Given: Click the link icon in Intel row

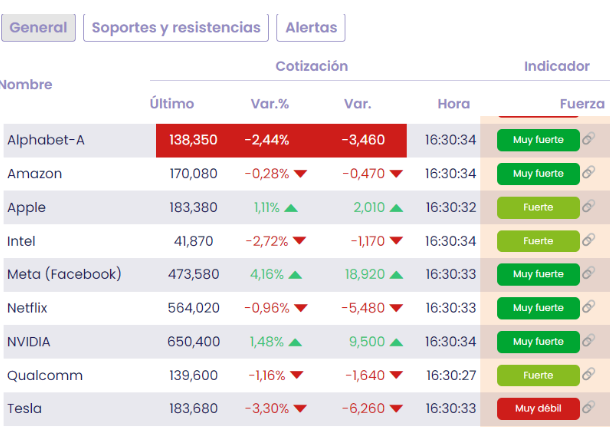Looking at the screenshot, I should click(x=589, y=241).
